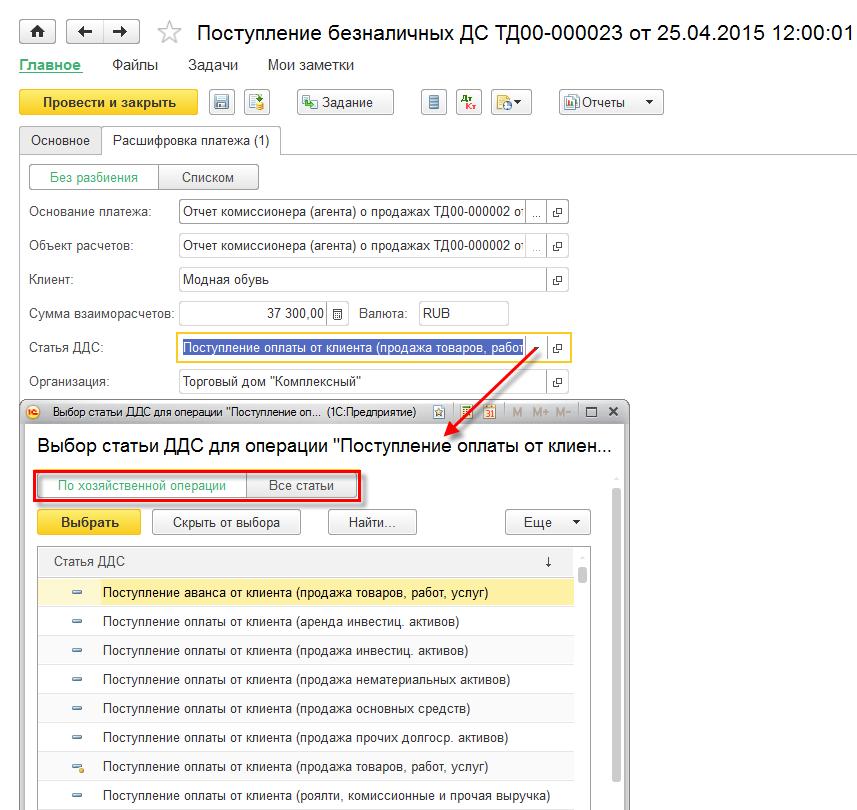Select row продажа нематериальных активов
Screen dimensions: 857x810
pos(306,679)
